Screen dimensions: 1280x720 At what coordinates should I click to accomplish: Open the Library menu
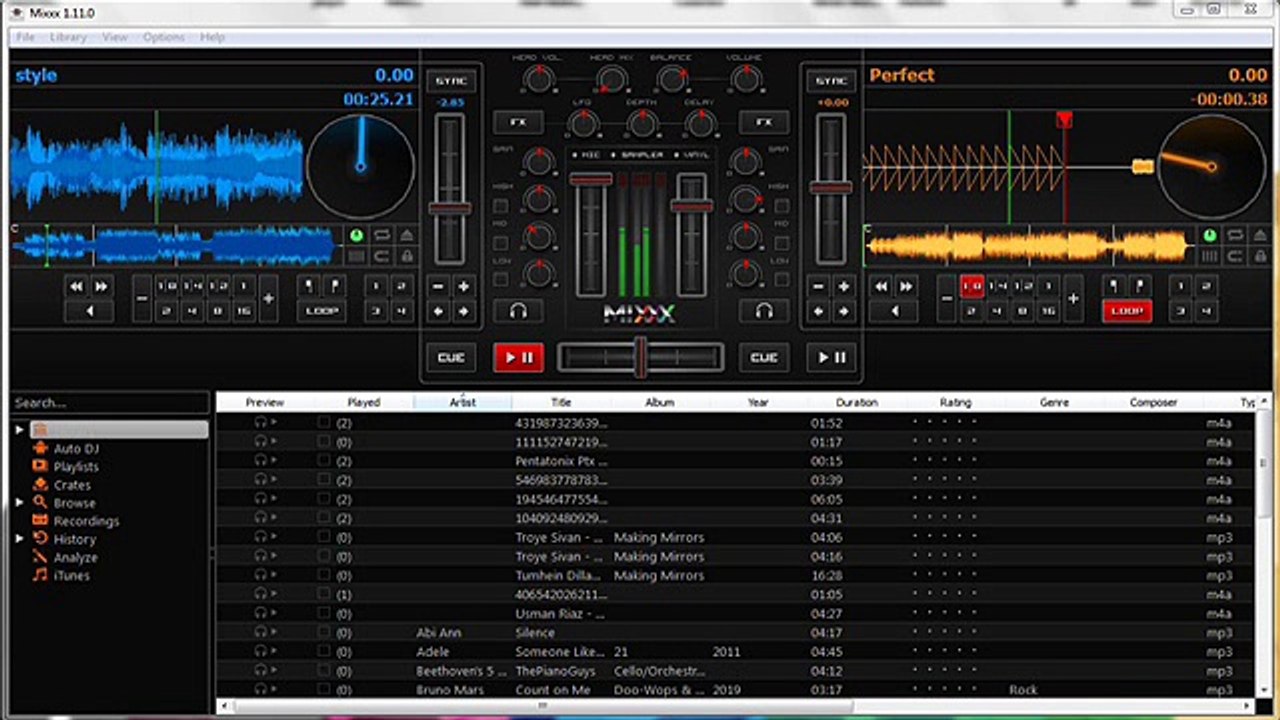pos(68,37)
